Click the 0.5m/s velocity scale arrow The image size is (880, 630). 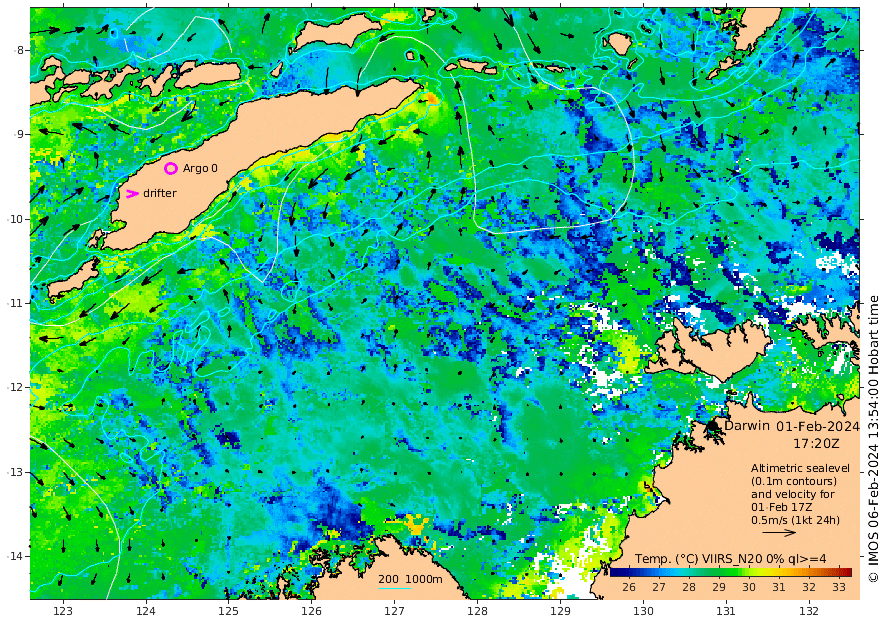click(778, 532)
